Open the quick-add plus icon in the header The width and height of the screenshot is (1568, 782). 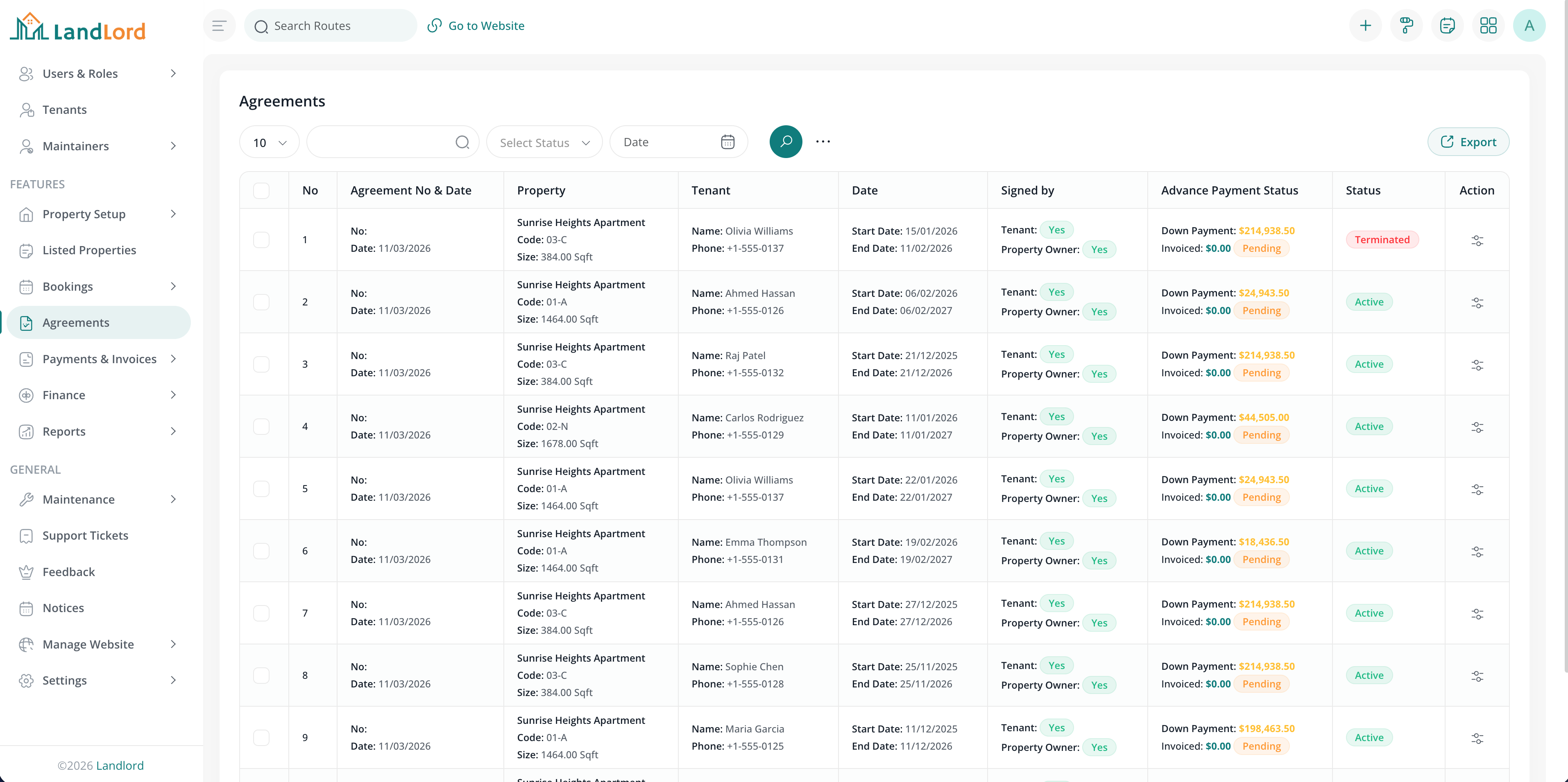(1365, 25)
